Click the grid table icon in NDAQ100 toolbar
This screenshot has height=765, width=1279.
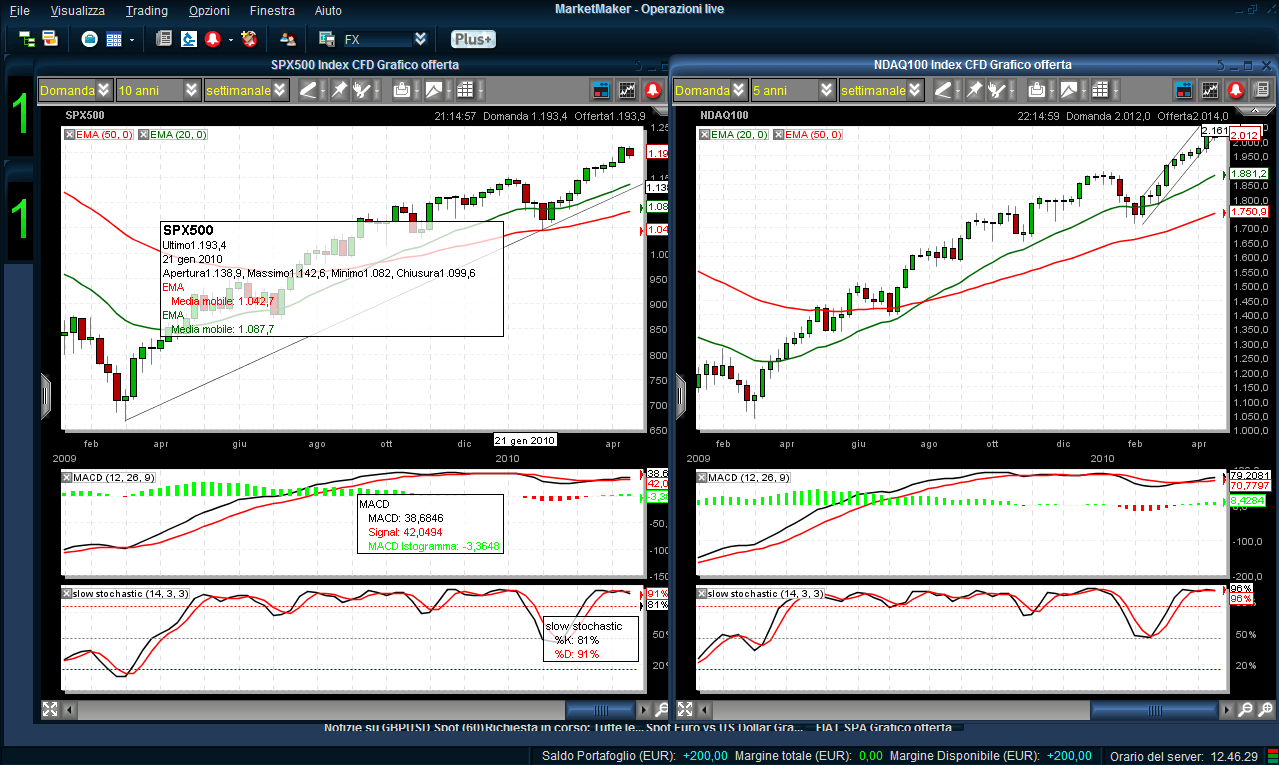[x=1100, y=90]
